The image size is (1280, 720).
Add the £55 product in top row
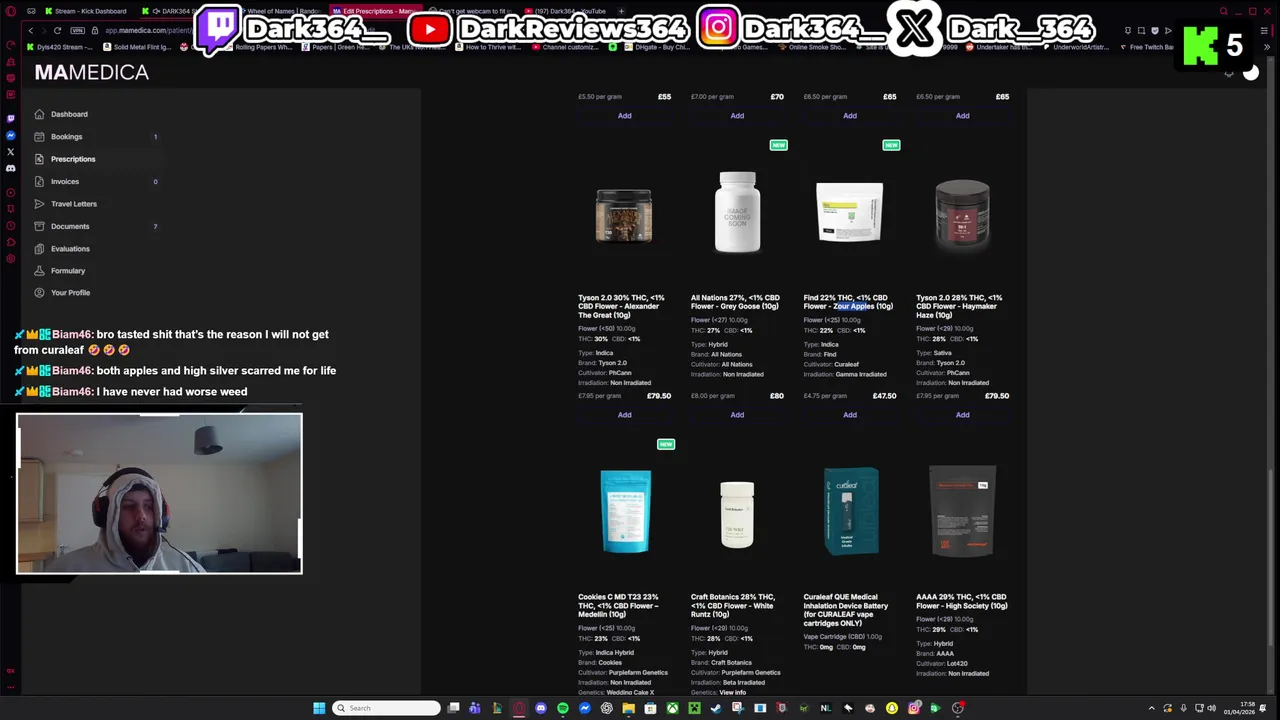point(624,116)
